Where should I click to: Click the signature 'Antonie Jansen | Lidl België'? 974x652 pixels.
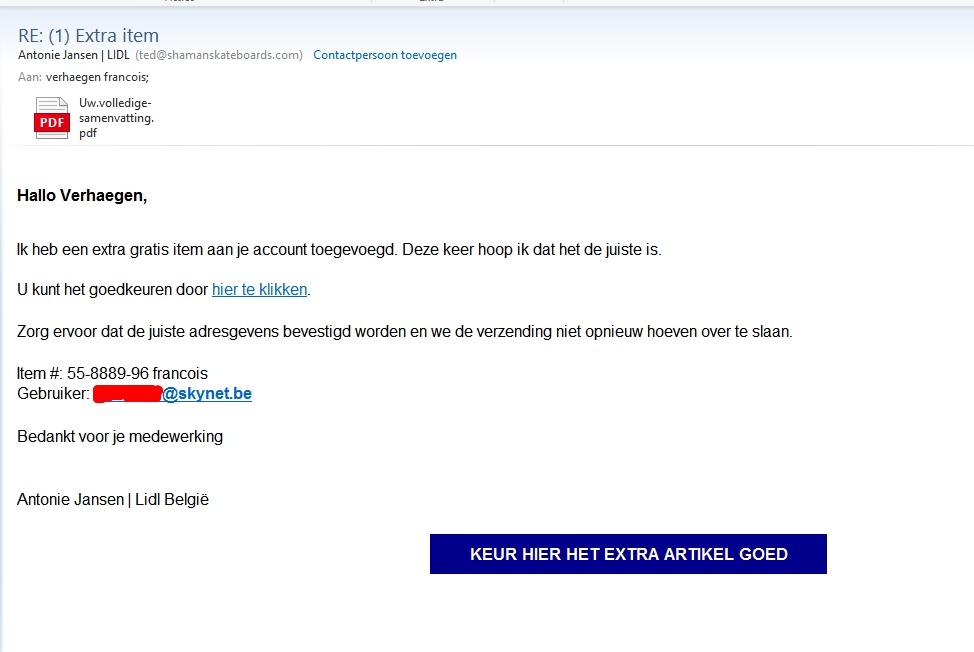pos(113,500)
